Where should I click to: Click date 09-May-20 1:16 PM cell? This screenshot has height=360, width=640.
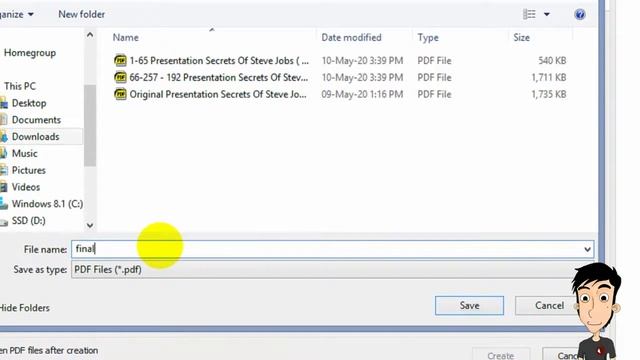[362, 94]
